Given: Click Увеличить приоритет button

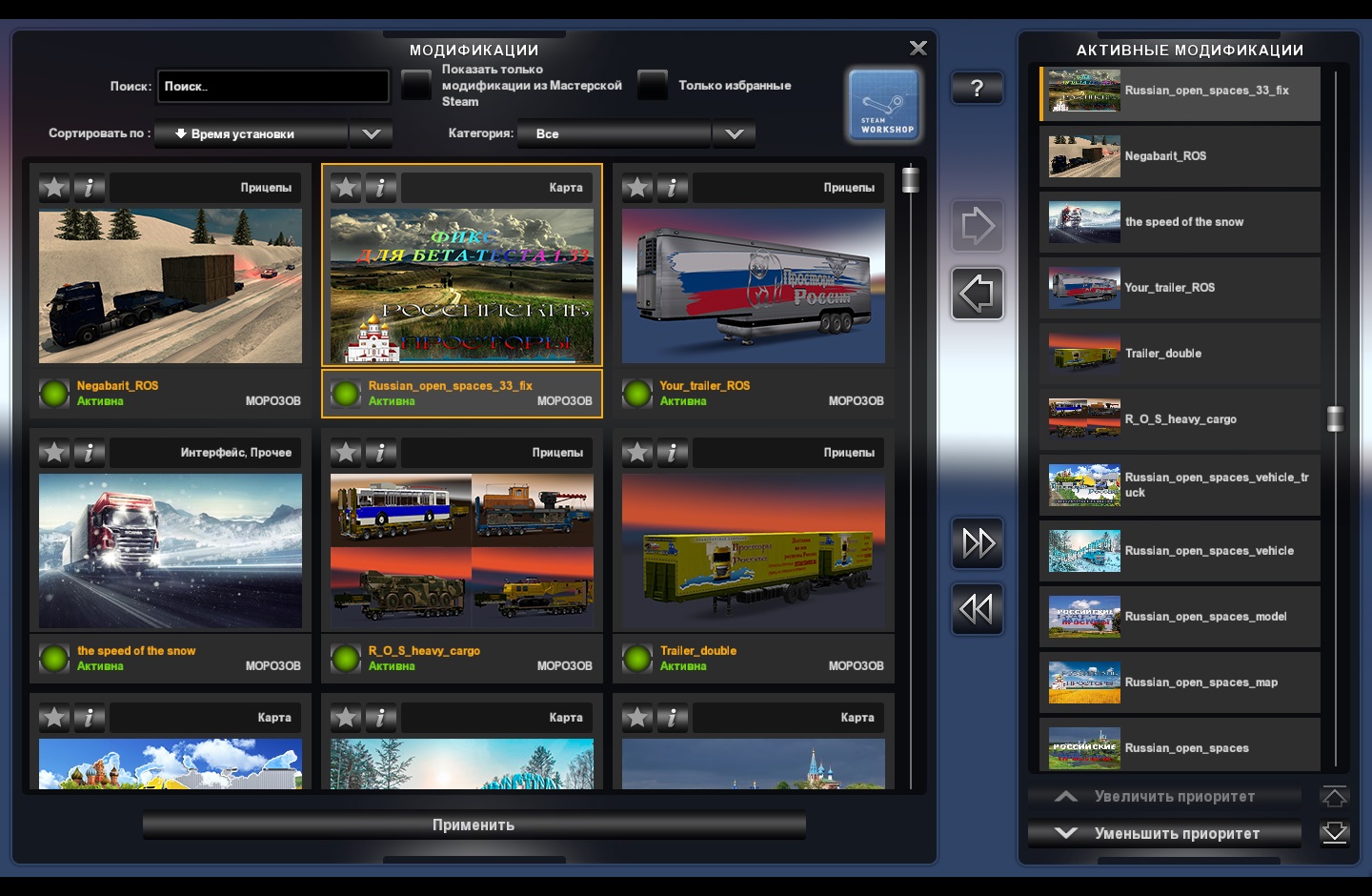Looking at the screenshot, I should pyautogui.click(x=1164, y=796).
